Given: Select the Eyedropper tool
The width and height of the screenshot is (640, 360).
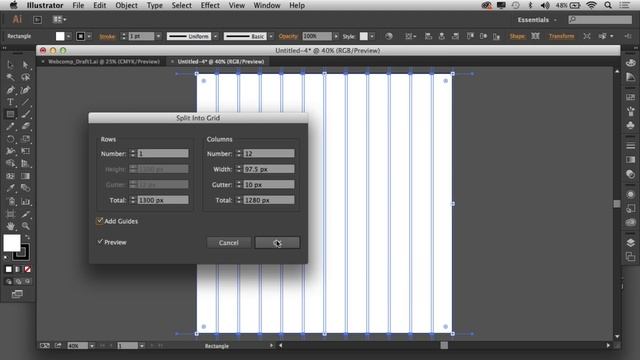Looking at the screenshot, I should click(x=10, y=188).
